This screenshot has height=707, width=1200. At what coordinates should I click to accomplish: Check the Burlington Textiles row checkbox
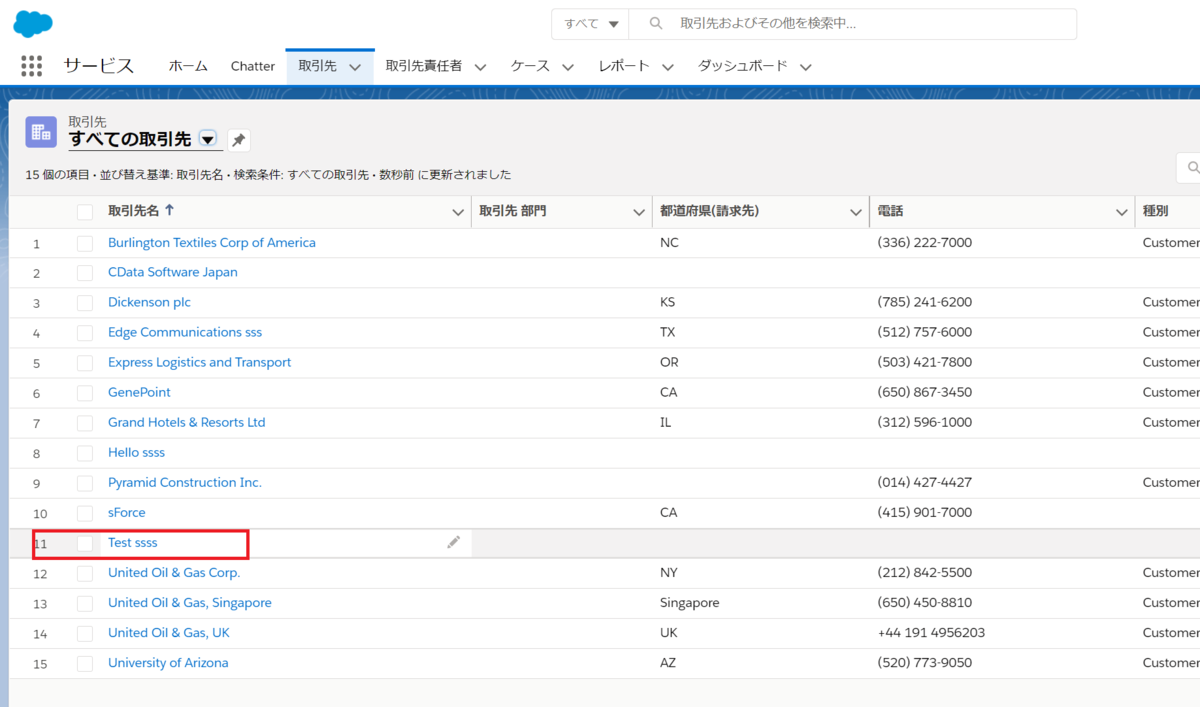[x=85, y=243]
